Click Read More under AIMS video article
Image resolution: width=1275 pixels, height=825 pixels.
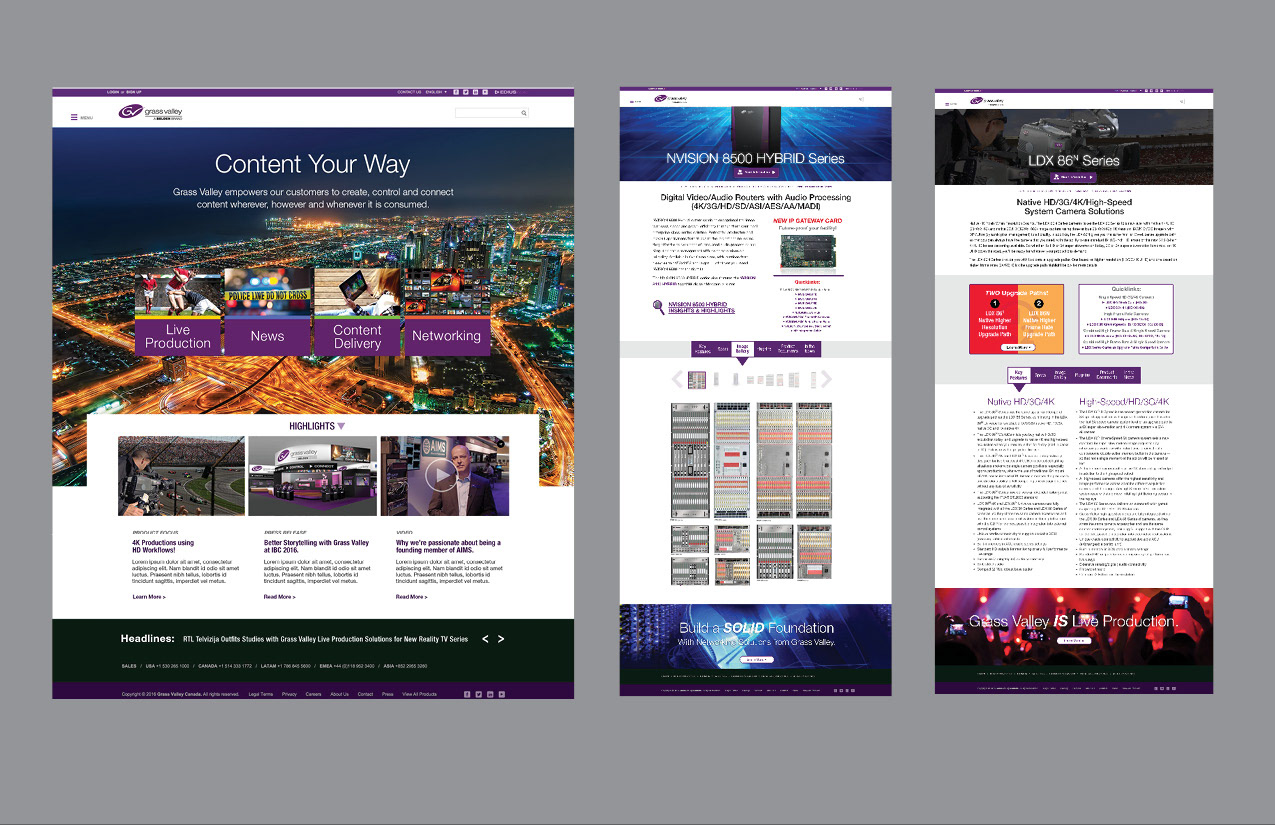point(412,597)
